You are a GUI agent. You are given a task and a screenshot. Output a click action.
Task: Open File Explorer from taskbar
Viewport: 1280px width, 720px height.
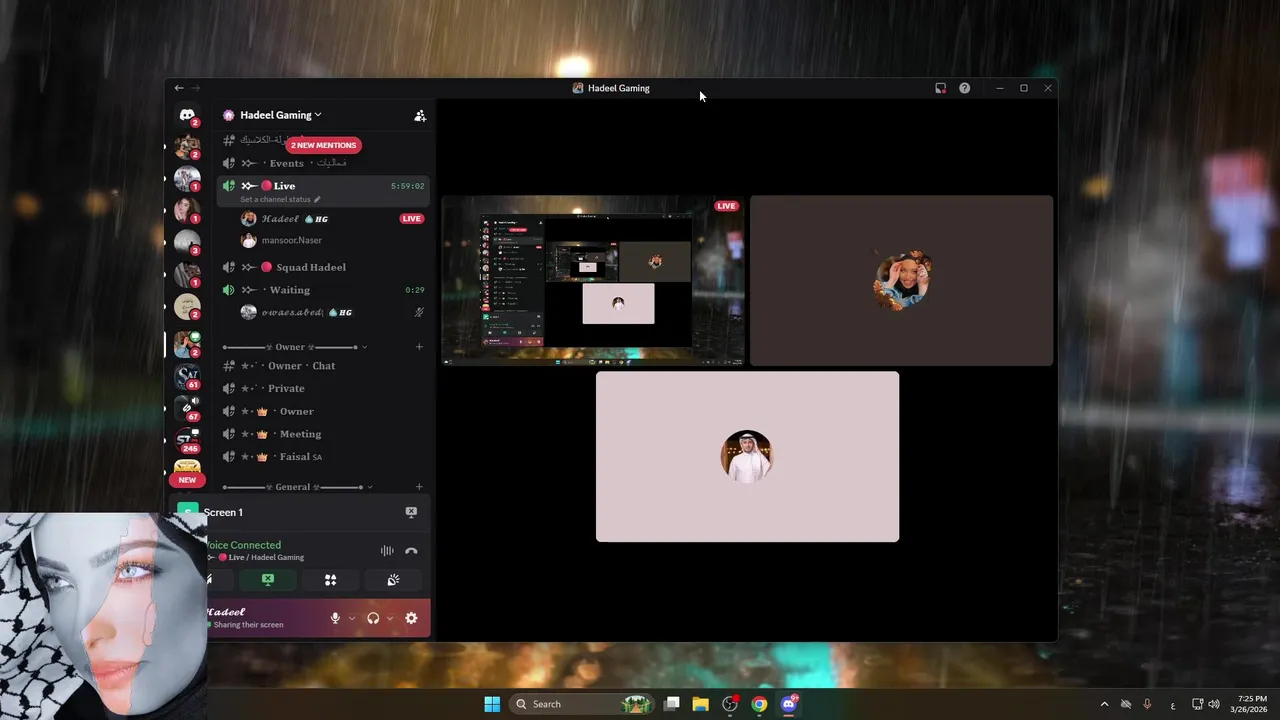tap(700, 704)
